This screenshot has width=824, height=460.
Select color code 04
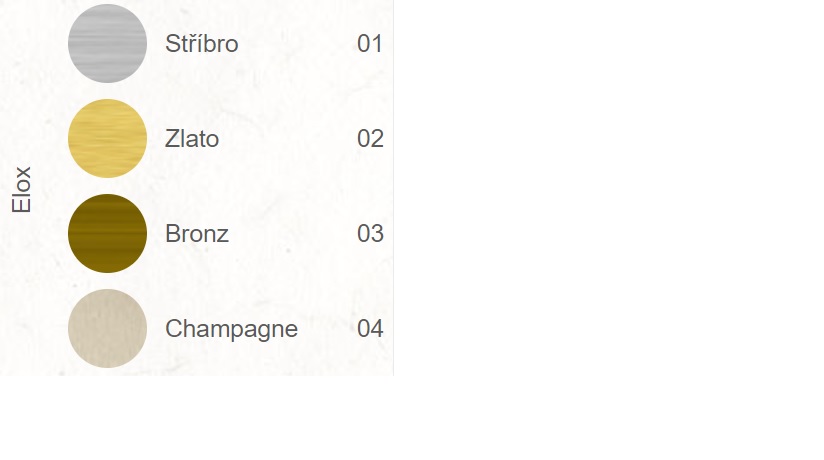(370, 329)
